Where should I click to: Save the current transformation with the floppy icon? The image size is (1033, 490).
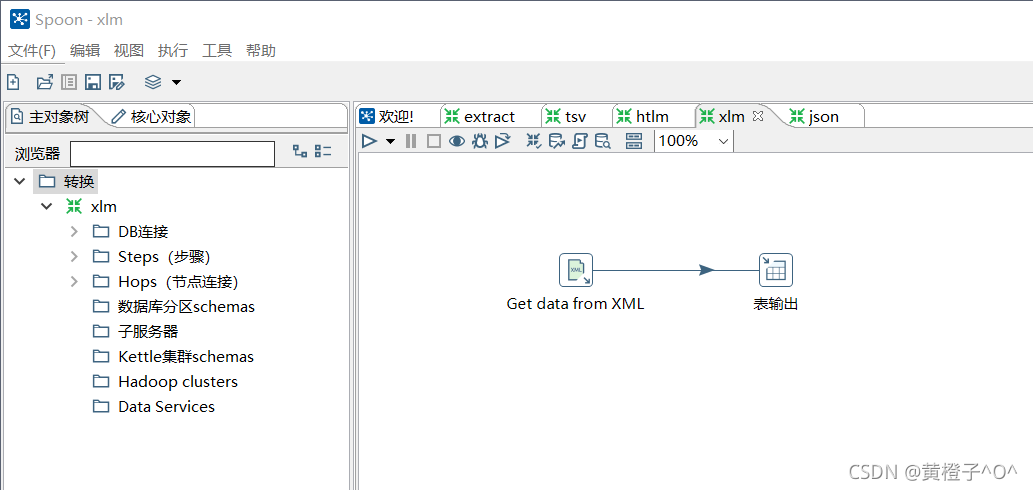pyautogui.click(x=93, y=82)
